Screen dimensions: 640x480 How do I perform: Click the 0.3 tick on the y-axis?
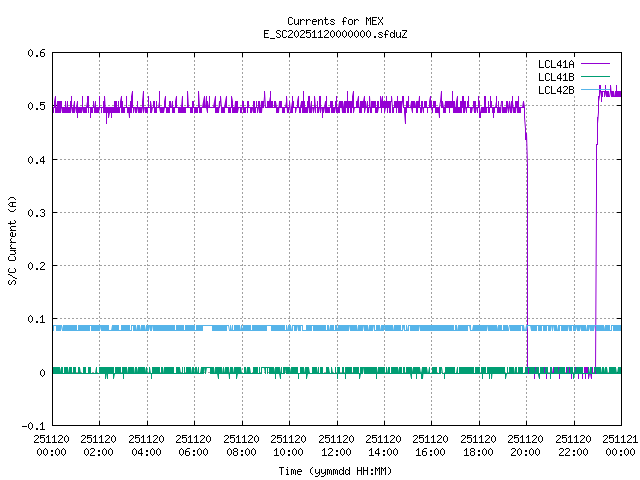point(36,213)
